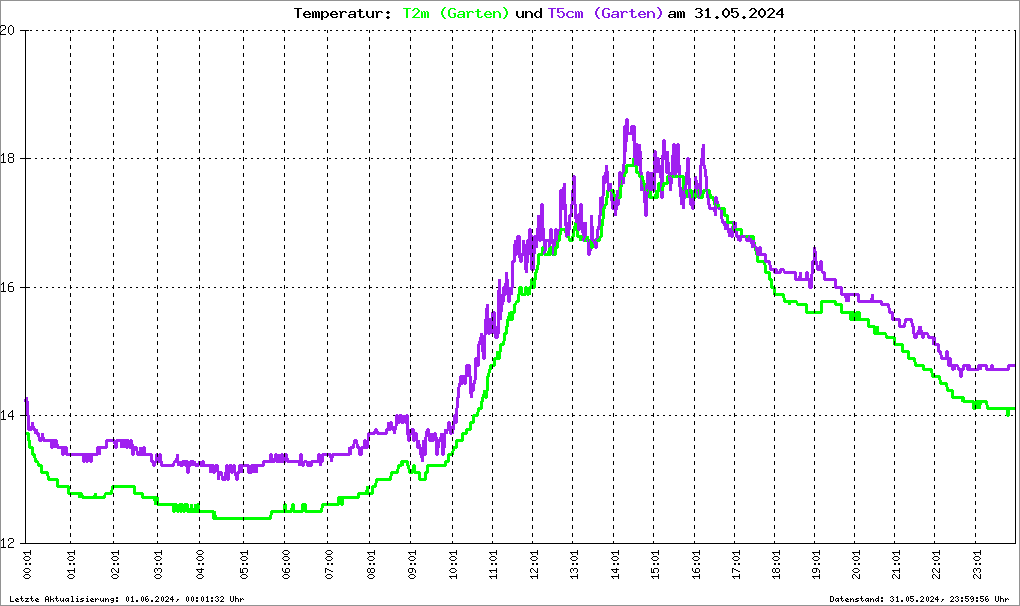The image size is (1020, 606).
Task: Click the x-axis time label 04:00
Action: click(200, 564)
